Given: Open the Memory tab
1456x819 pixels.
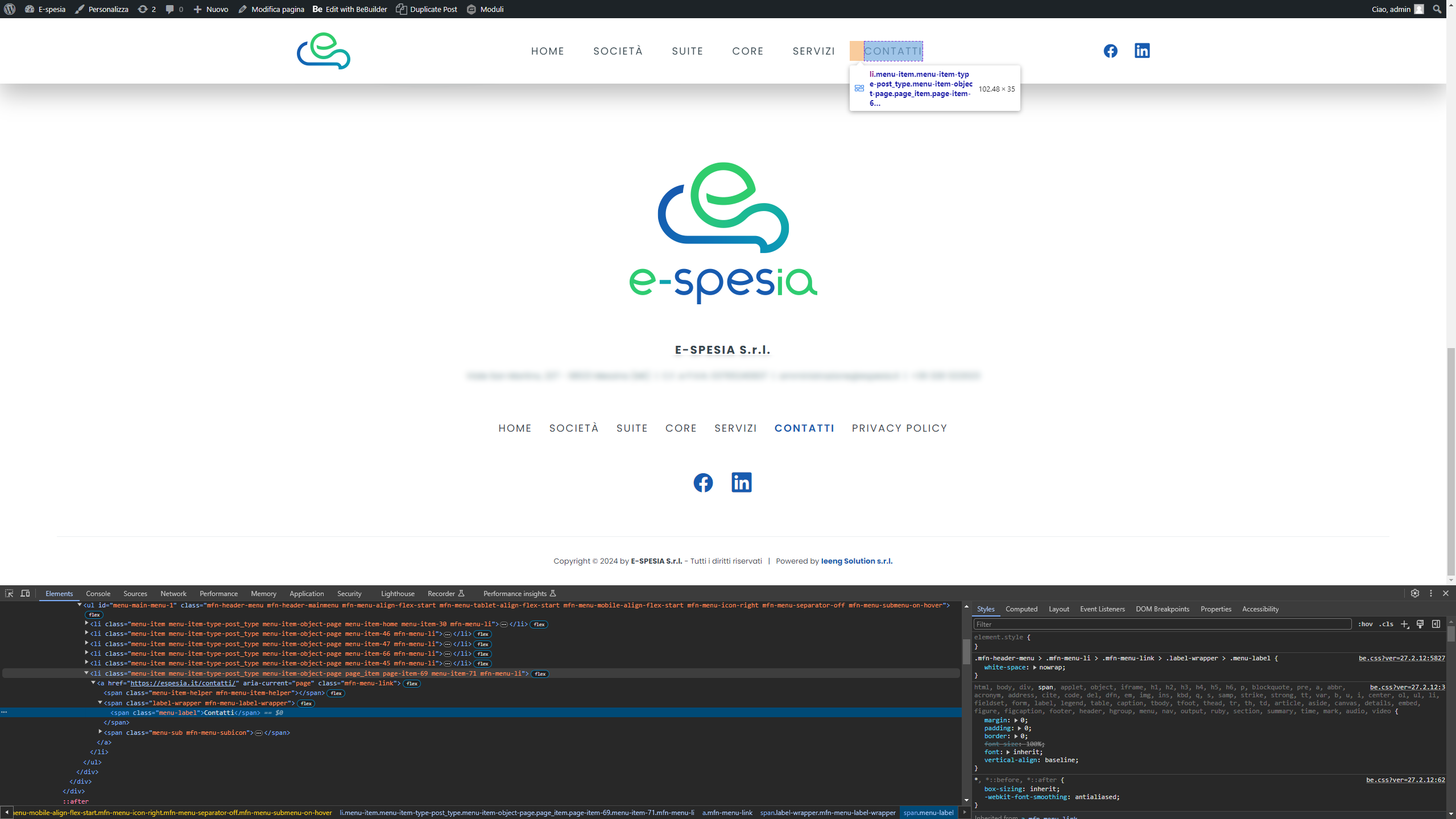Looking at the screenshot, I should point(263,593).
